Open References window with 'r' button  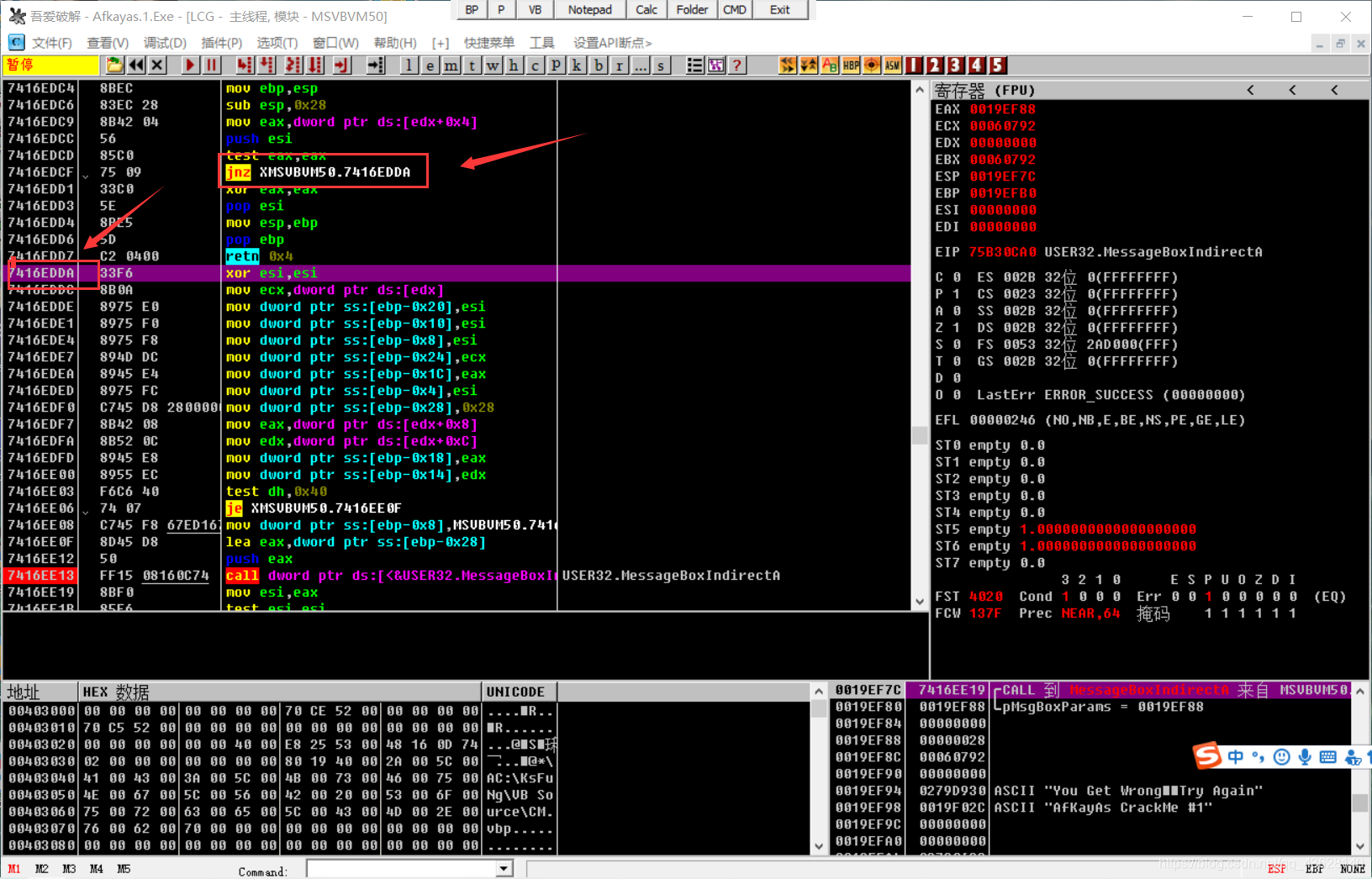619,65
